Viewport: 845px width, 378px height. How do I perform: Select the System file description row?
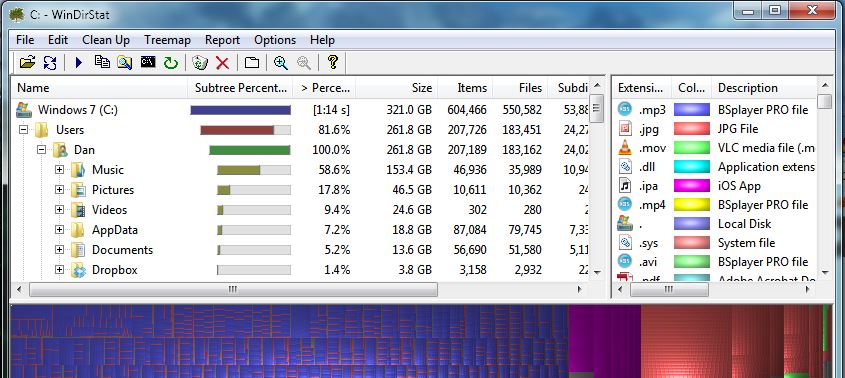point(746,243)
